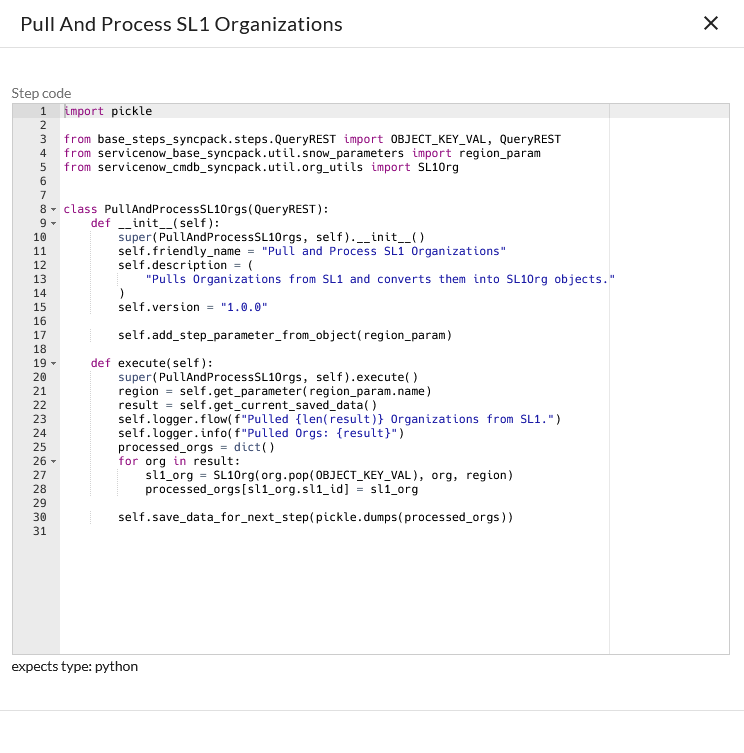Click the version string "1.0.0"

(x=243, y=307)
